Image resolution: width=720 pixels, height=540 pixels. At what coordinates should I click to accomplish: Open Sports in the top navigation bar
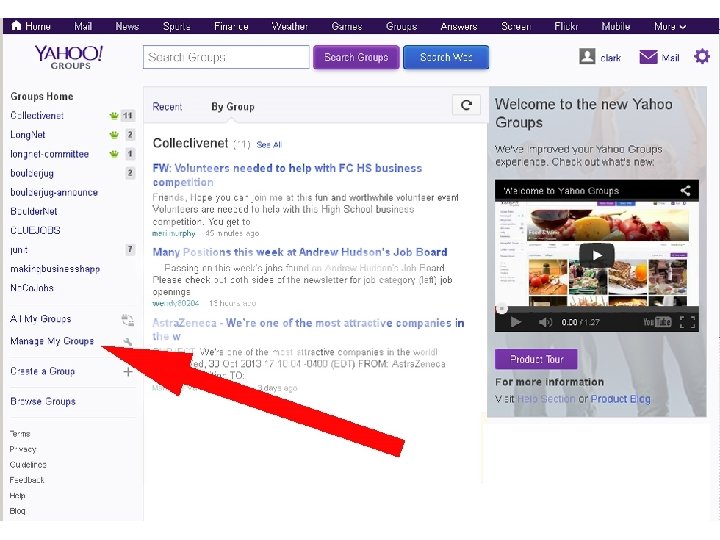coord(177,26)
